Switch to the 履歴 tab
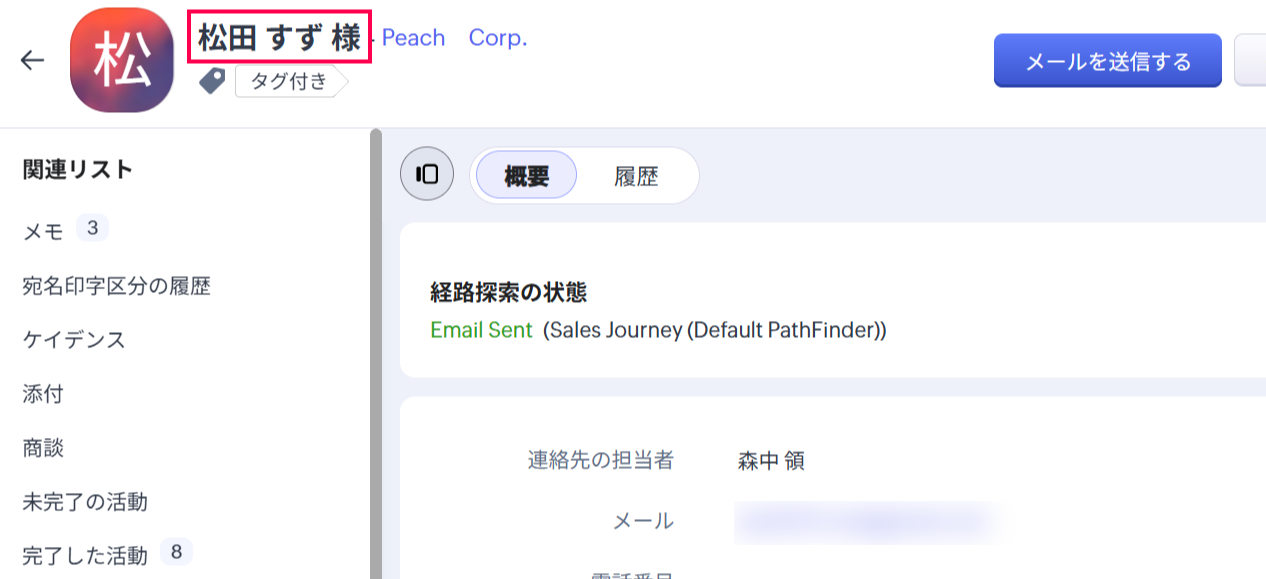Viewport: 1266px width, 579px height. point(636,176)
